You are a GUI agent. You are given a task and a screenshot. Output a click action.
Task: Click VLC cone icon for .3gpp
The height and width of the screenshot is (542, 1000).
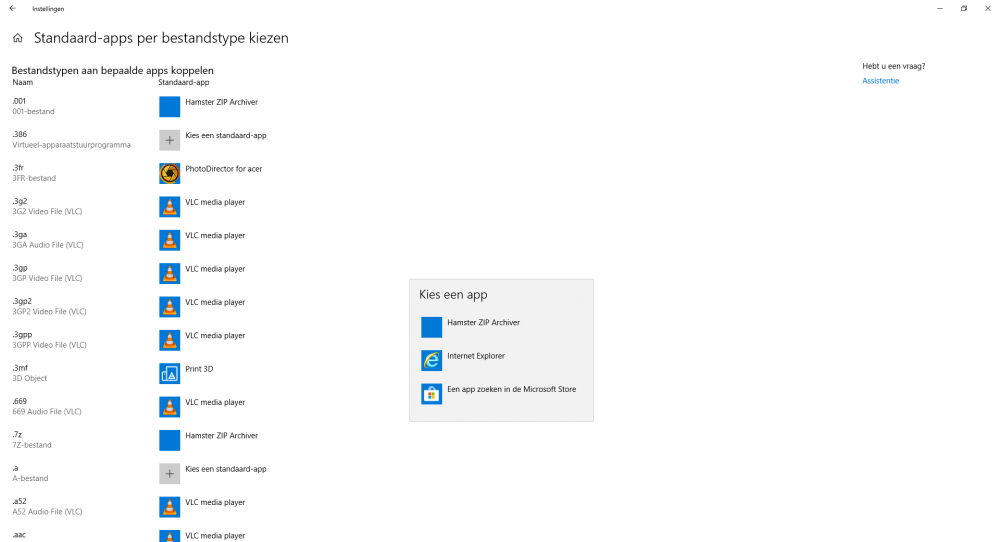(170, 340)
